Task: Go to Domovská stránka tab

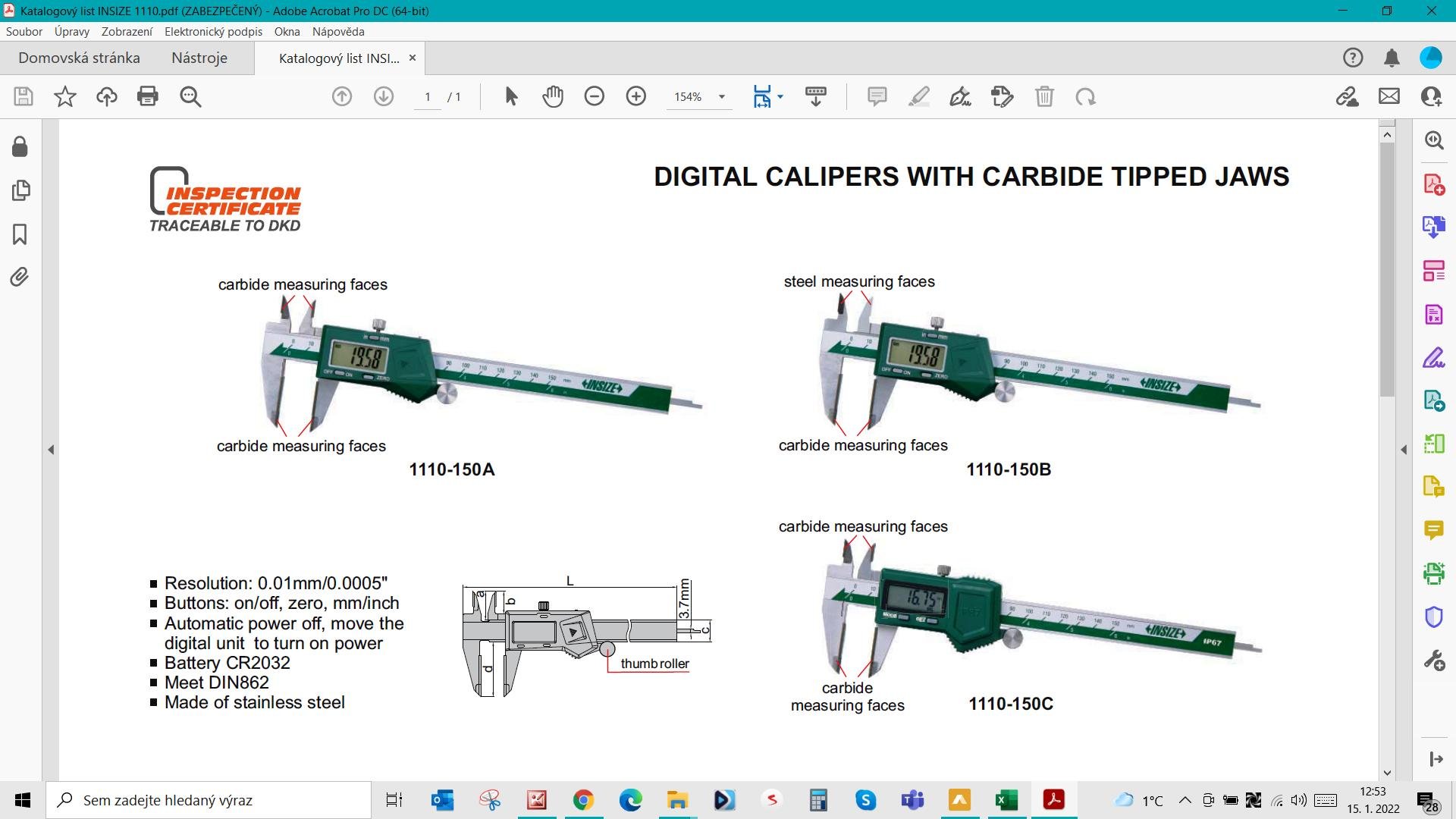Action: (79, 58)
